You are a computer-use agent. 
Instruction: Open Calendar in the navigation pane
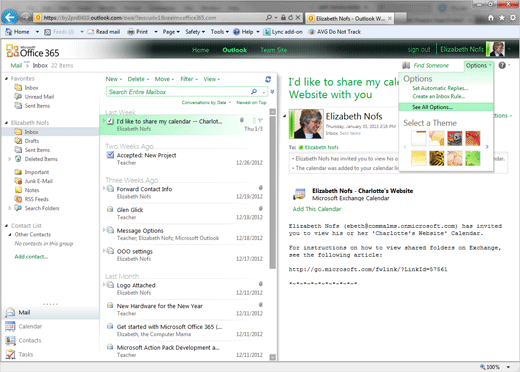click(30, 326)
